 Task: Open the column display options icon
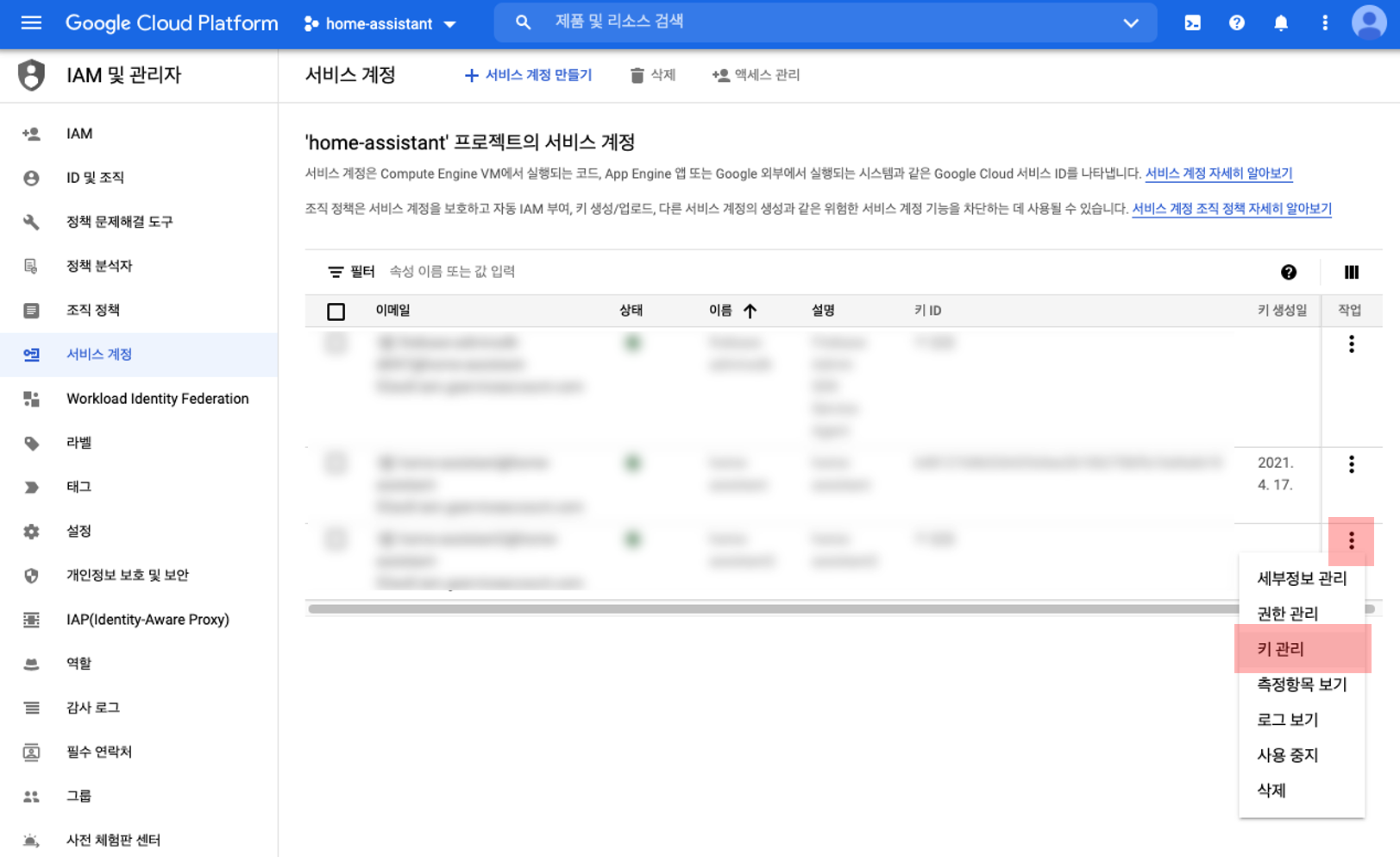tap(1351, 273)
